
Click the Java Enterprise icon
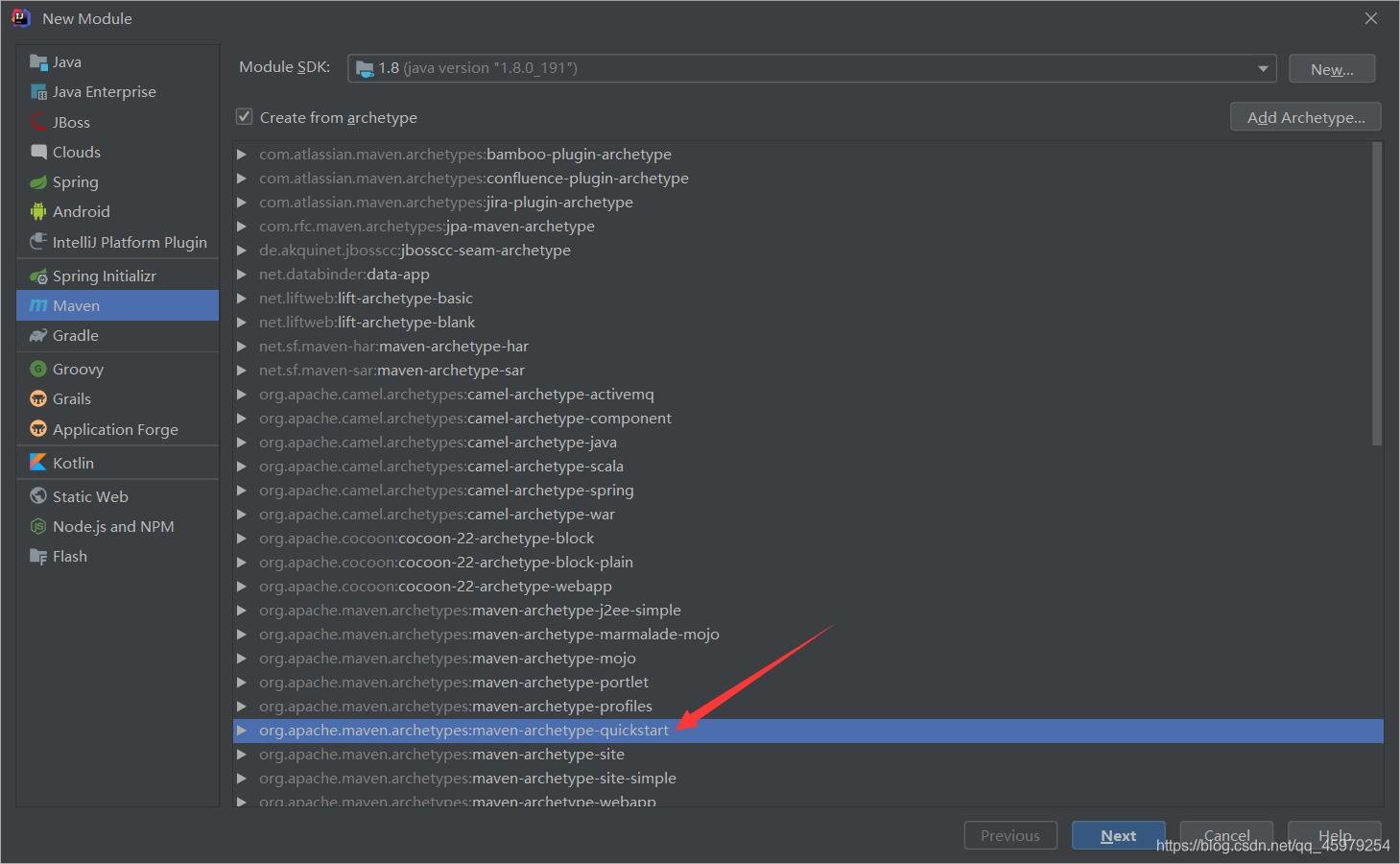point(38,92)
